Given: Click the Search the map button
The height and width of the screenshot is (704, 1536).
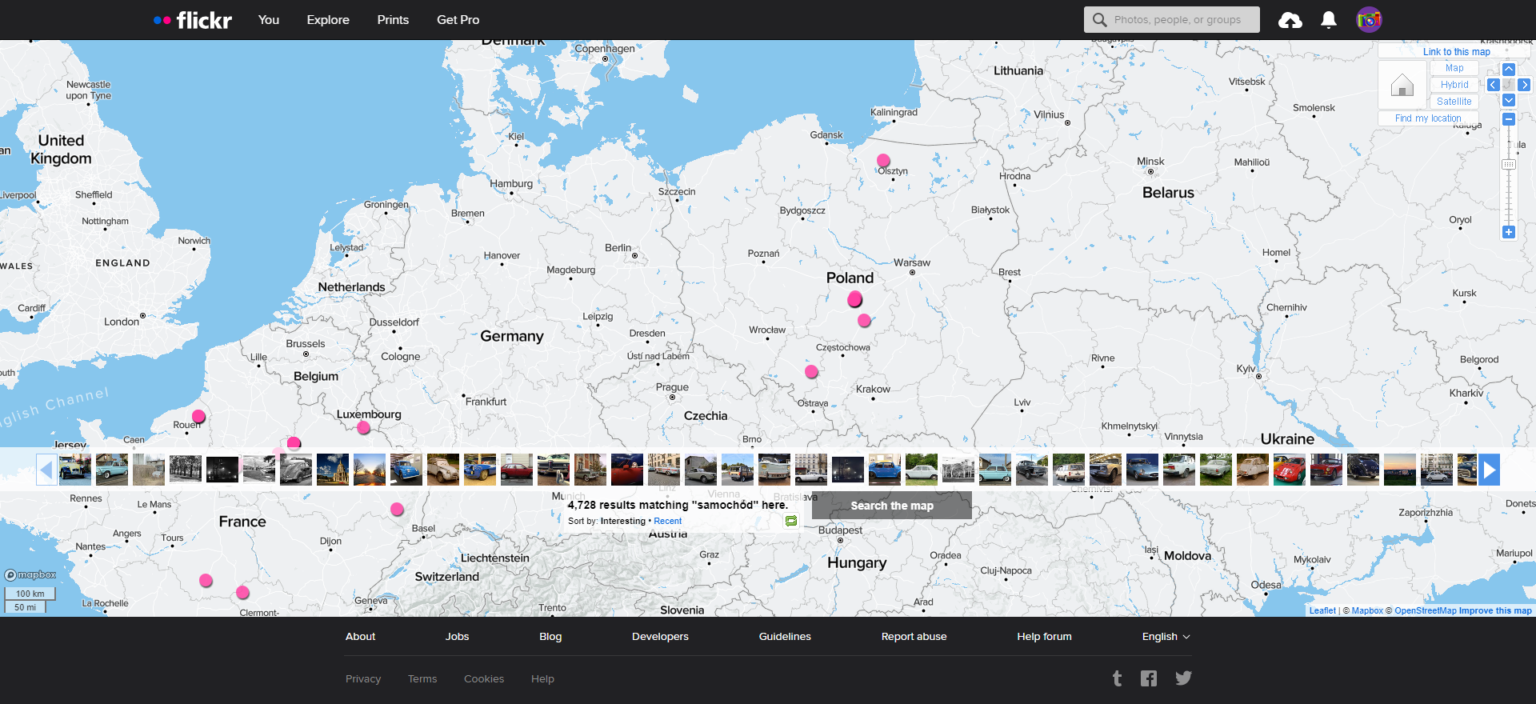Looking at the screenshot, I should [890, 505].
